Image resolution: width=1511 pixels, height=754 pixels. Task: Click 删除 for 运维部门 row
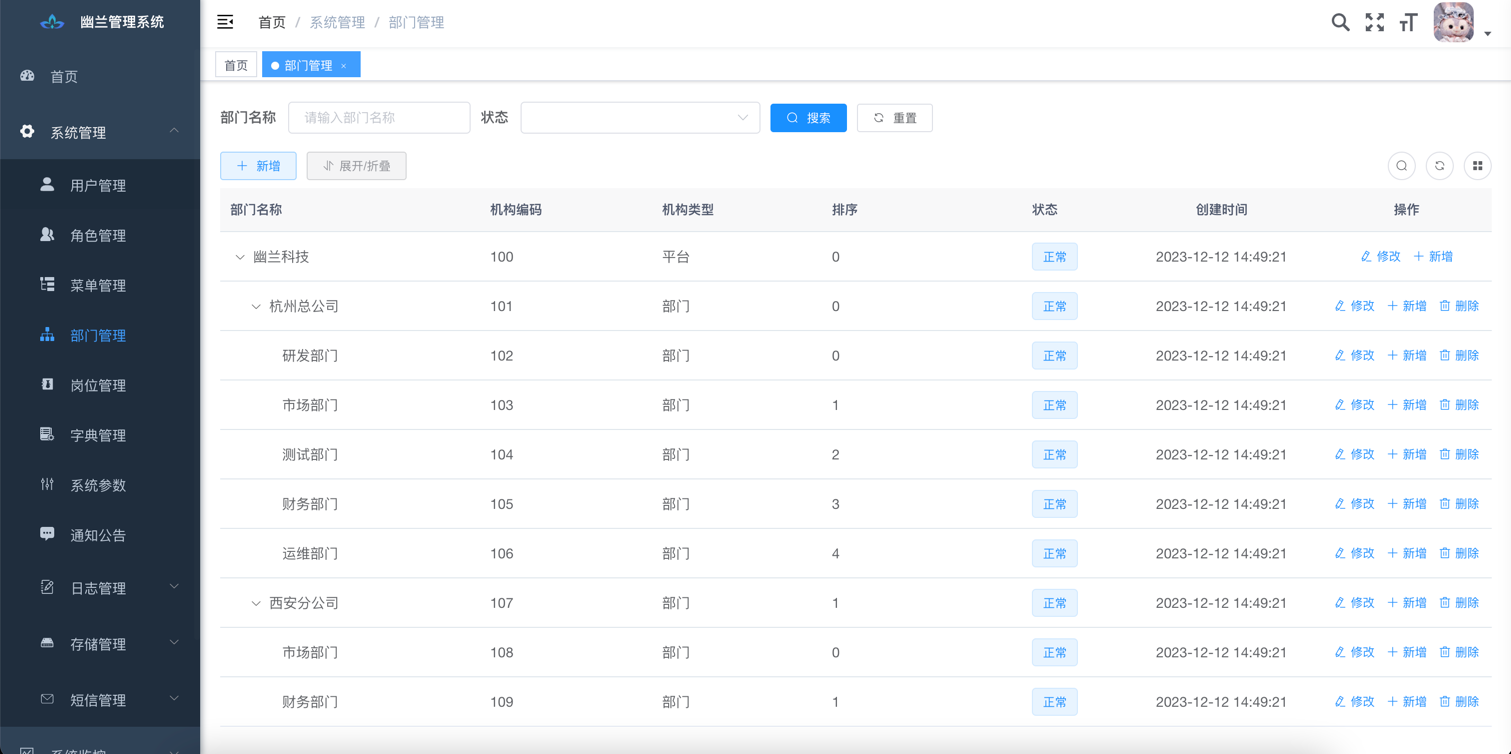1459,553
